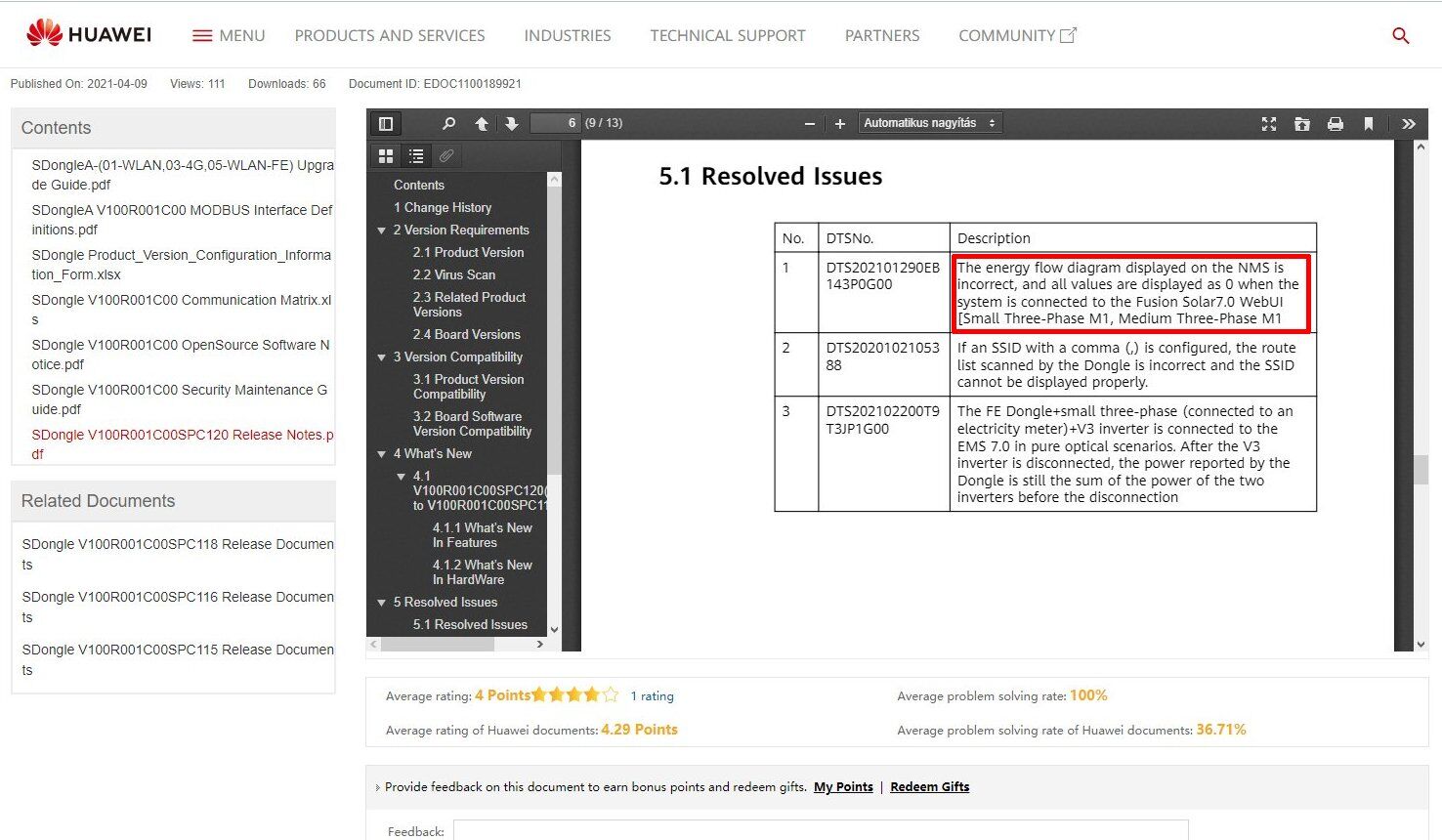Collapse the 2 Version Requirements outline node
This screenshot has width=1442, height=840.
tap(382, 231)
